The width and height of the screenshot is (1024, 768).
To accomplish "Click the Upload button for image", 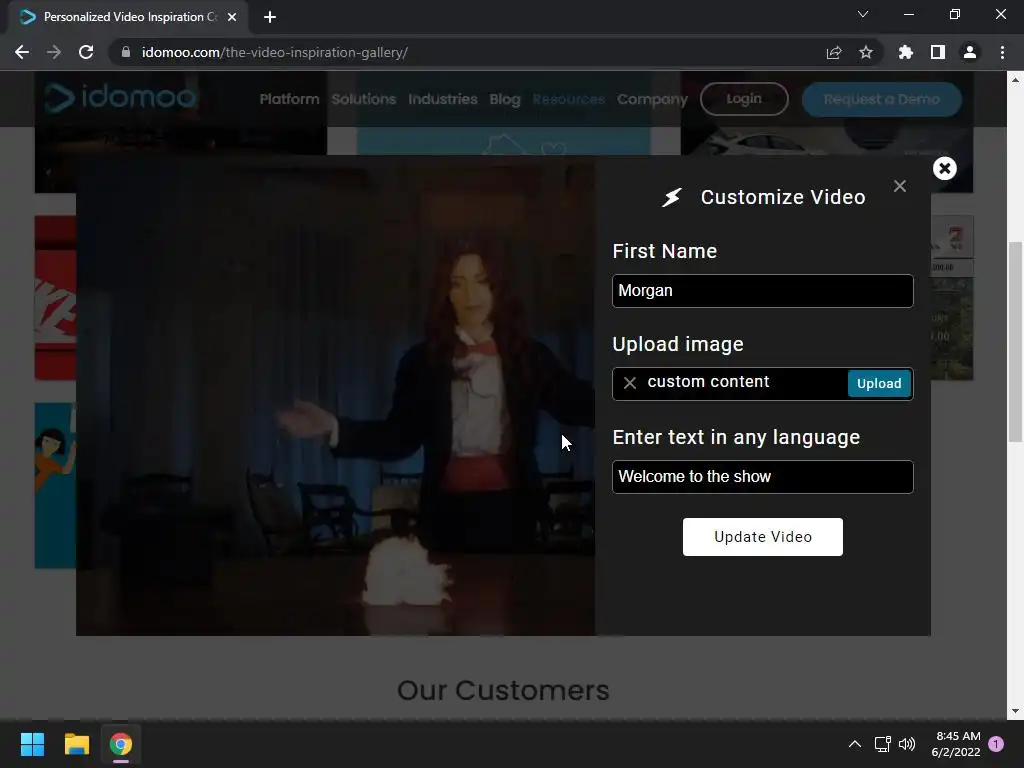I will [x=878, y=383].
